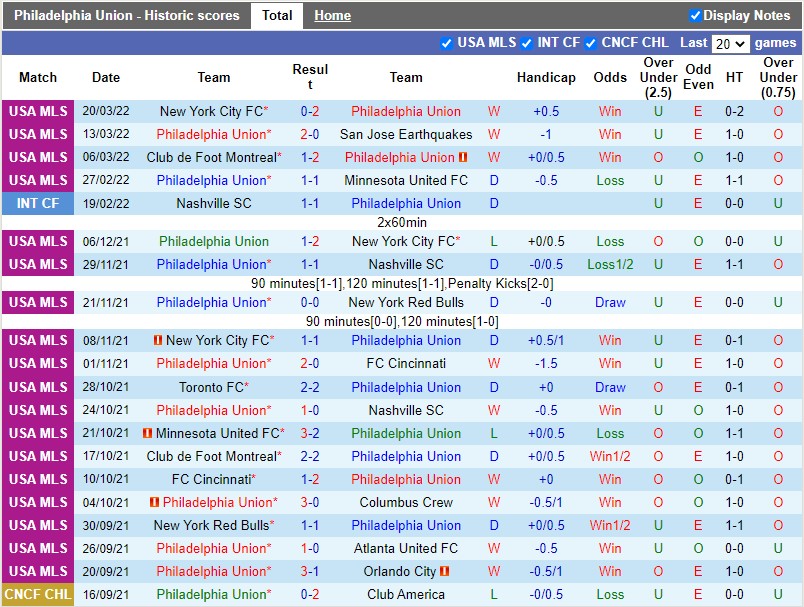Screen dimensions: 804x607
Task: Click the Over Under (0.75) column header
Action: [778, 77]
